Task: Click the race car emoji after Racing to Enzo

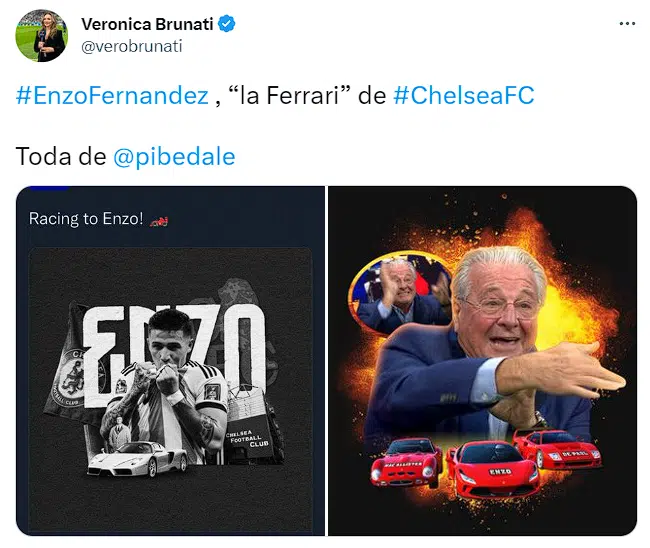Action: [159, 222]
